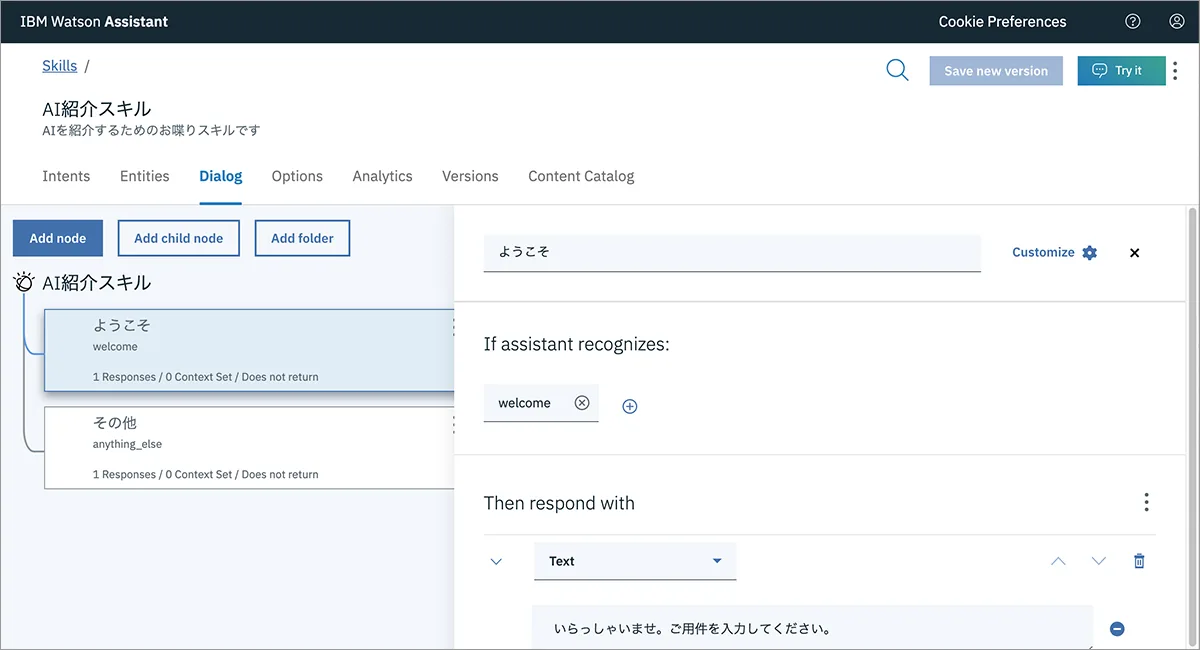Open the Content Catalog tab
Viewport: 1200px width, 650px height.
pos(581,176)
